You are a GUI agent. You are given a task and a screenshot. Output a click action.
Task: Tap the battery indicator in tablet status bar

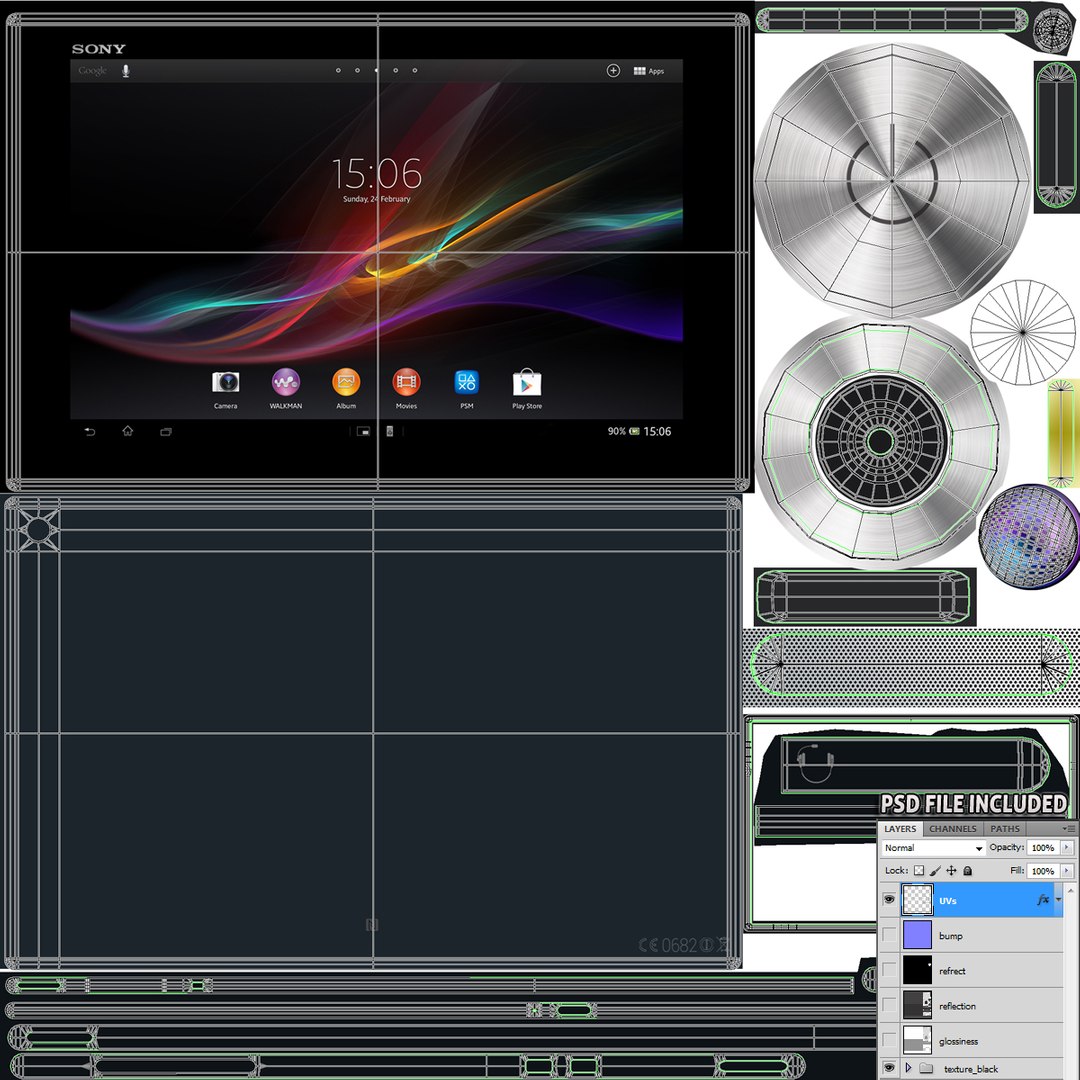634,431
